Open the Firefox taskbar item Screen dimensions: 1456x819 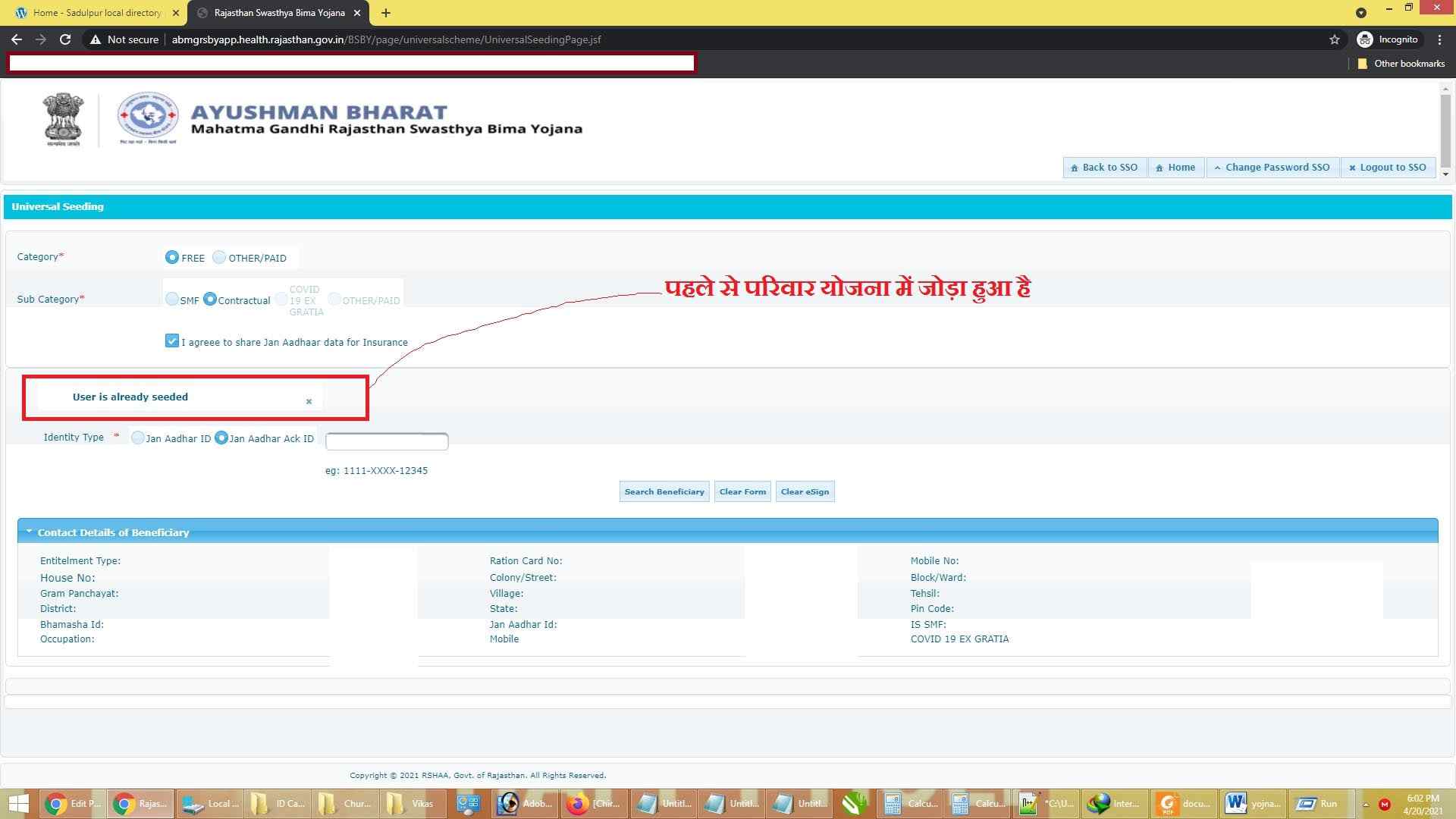click(x=594, y=804)
